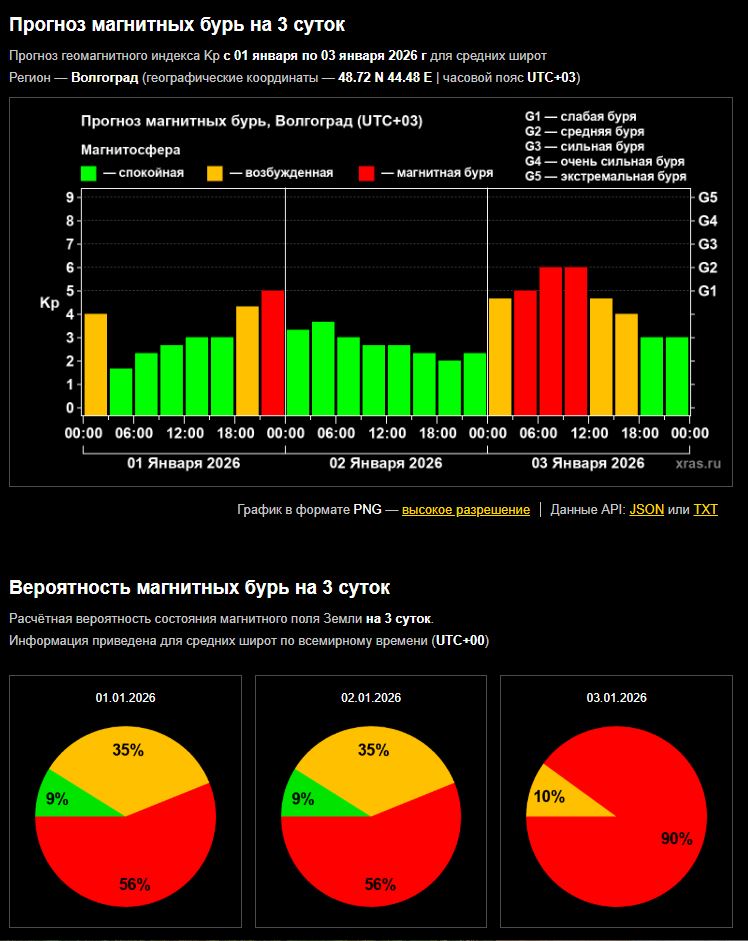Click the "Прогноз магнитных бурь на 3 суток" heading
Viewport: 748px width, 941px height.
[x=177, y=24]
